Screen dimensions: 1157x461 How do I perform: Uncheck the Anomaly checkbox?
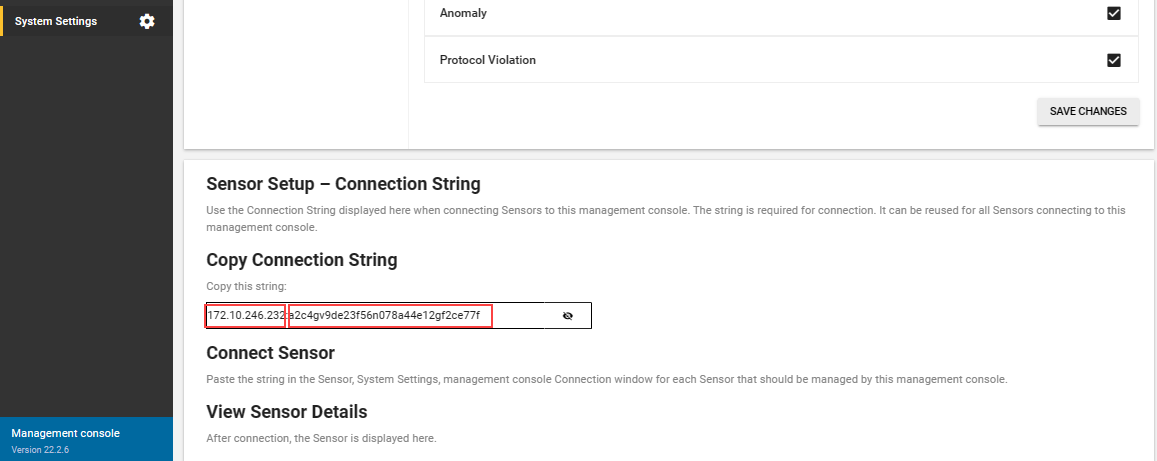click(1113, 13)
